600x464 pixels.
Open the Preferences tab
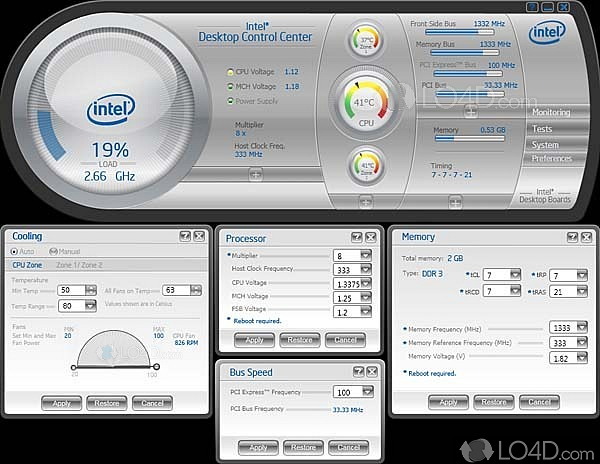tap(551, 159)
